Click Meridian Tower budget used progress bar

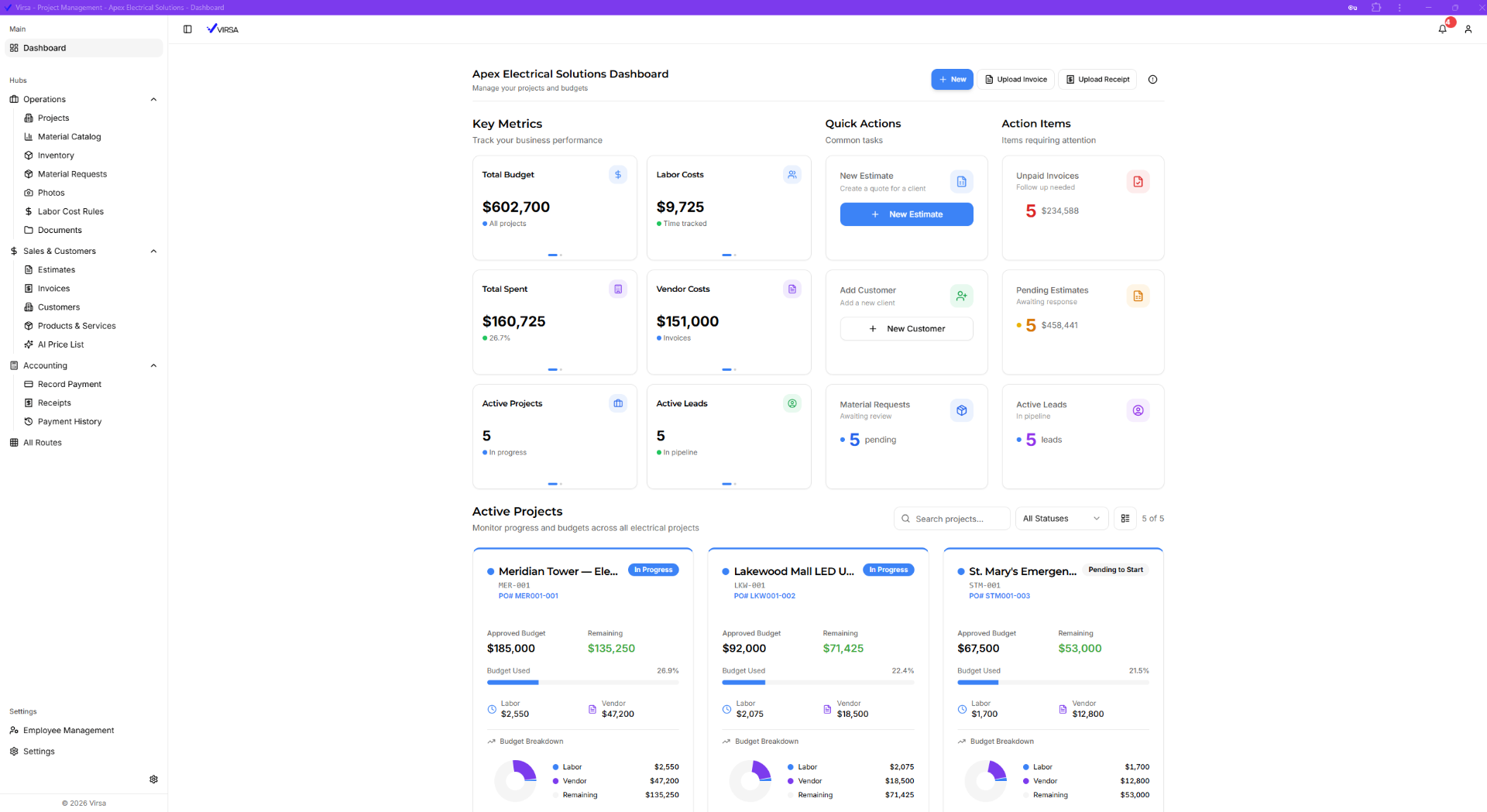pyautogui.click(x=582, y=683)
